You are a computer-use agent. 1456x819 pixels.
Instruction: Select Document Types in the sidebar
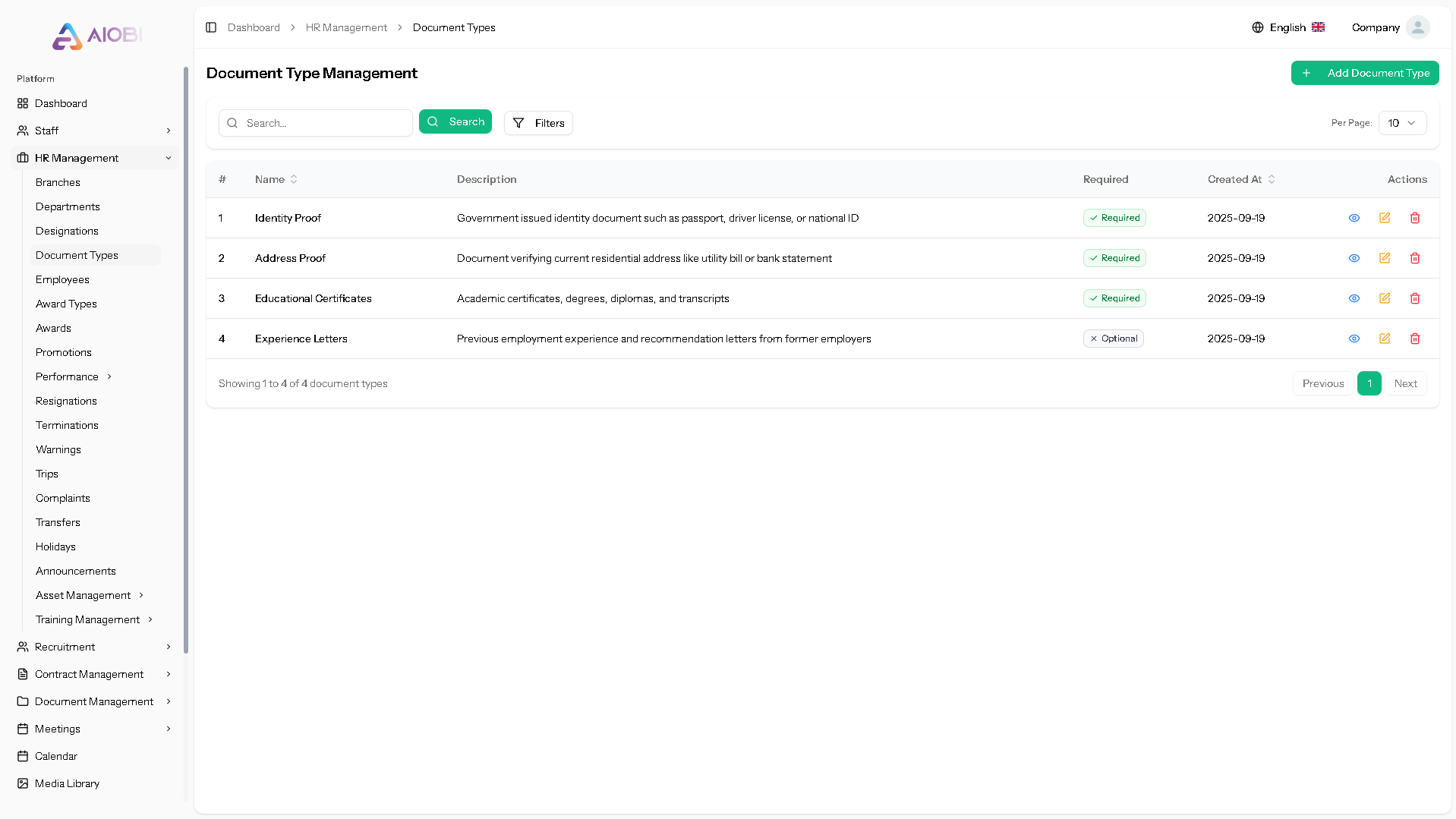click(x=77, y=255)
